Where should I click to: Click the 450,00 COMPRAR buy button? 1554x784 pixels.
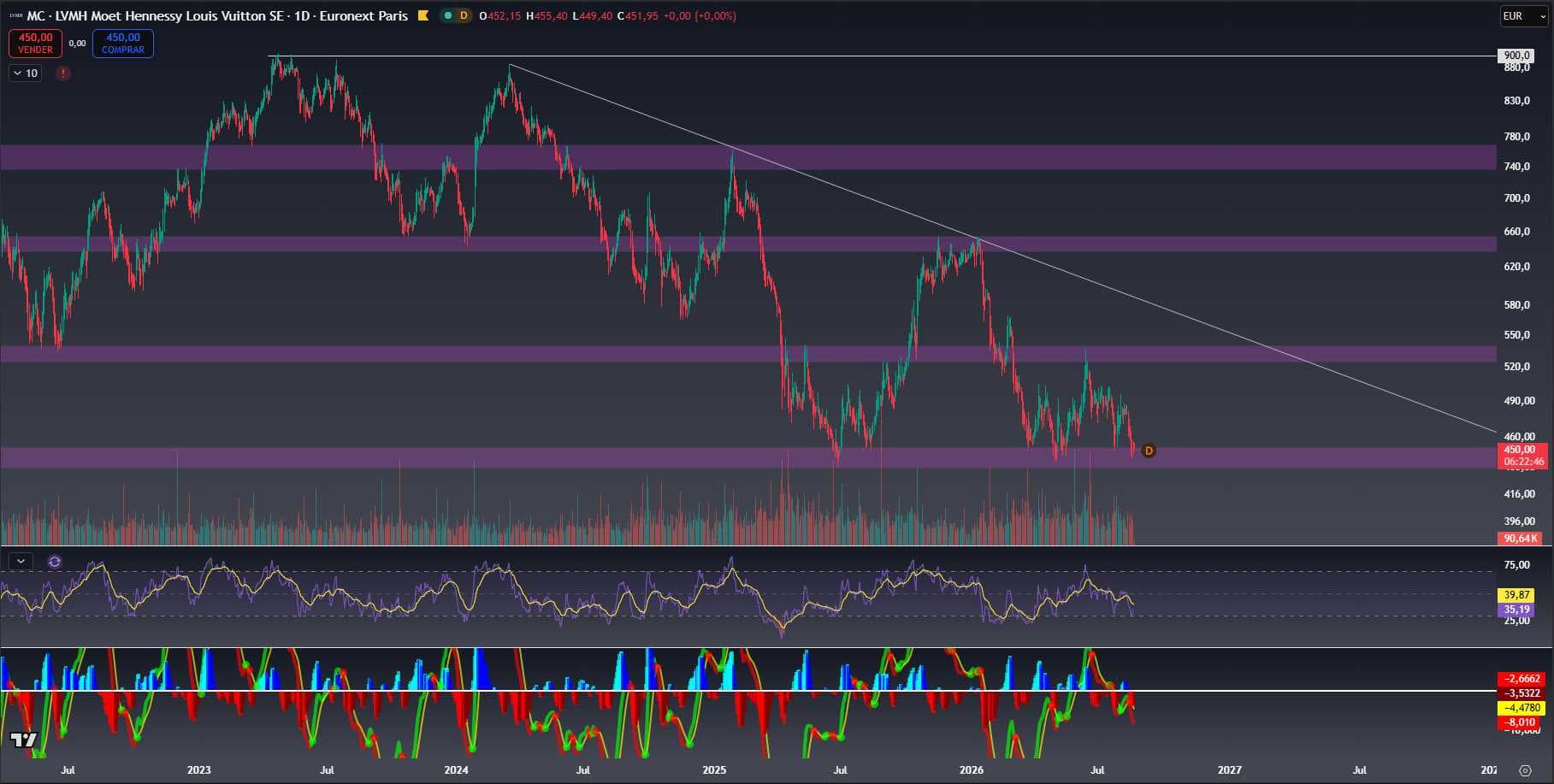pos(123,44)
